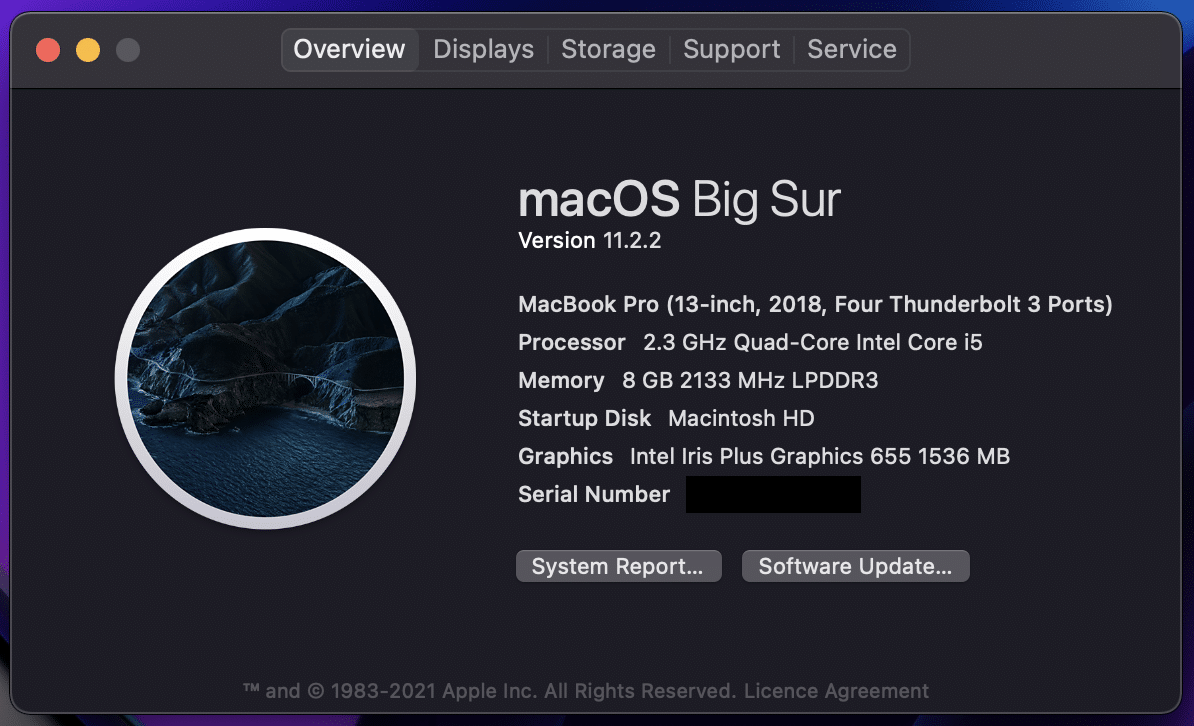This screenshot has width=1194, height=726.
Task: Open the Displays tab
Action: [x=484, y=50]
